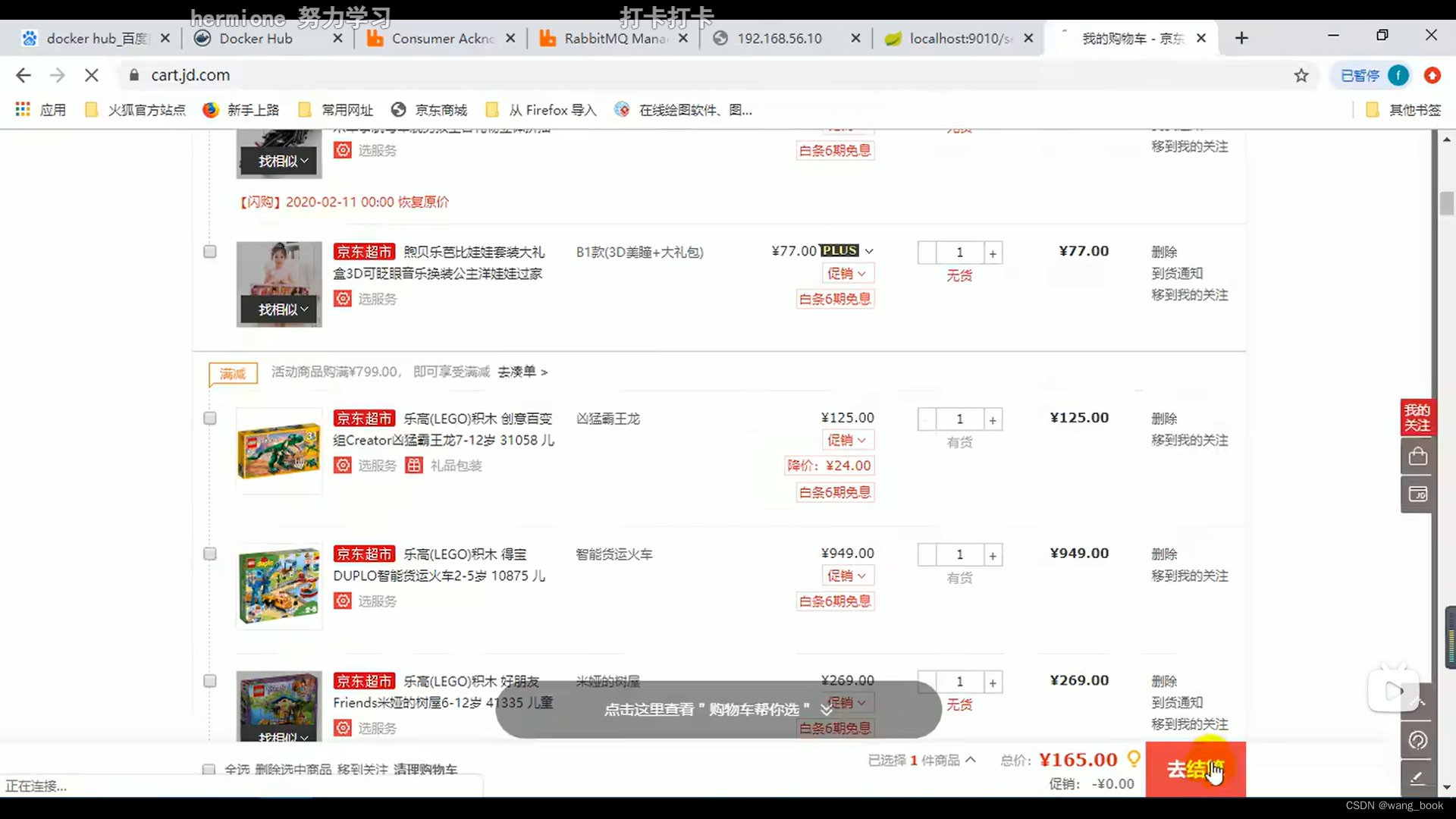Click the 去结算 checkout button
The height and width of the screenshot is (819, 1456).
(x=1195, y=769)
